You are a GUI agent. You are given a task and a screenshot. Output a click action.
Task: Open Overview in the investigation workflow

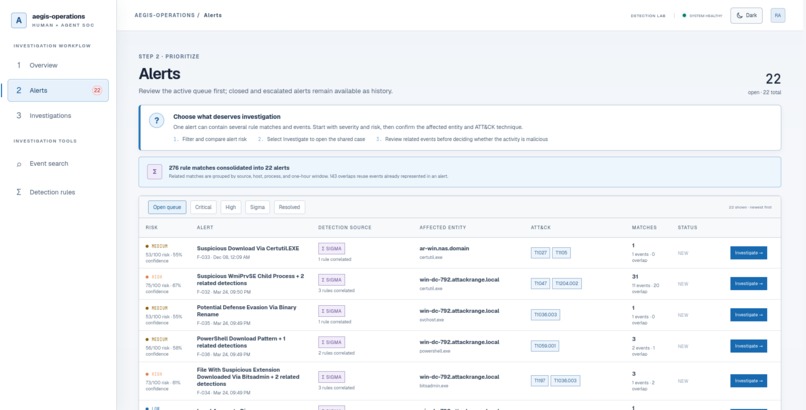tap(58, 65)
